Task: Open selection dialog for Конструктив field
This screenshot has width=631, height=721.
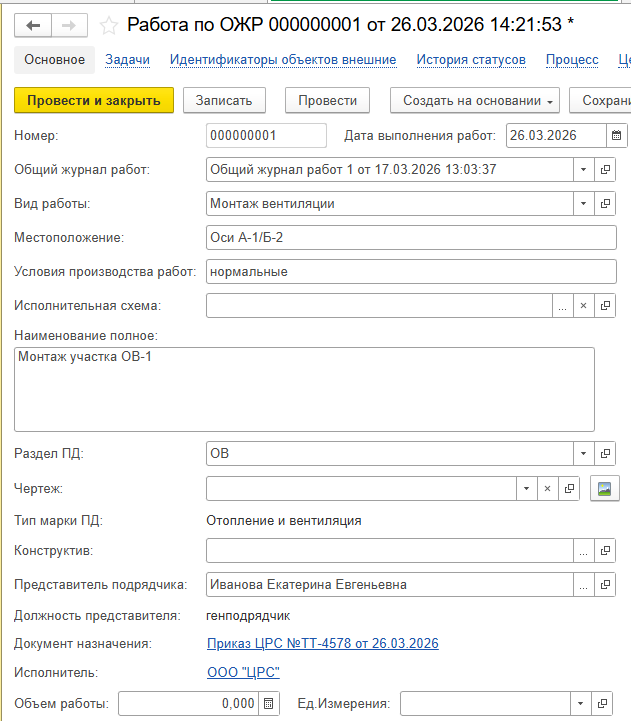Action: point(584,551)
